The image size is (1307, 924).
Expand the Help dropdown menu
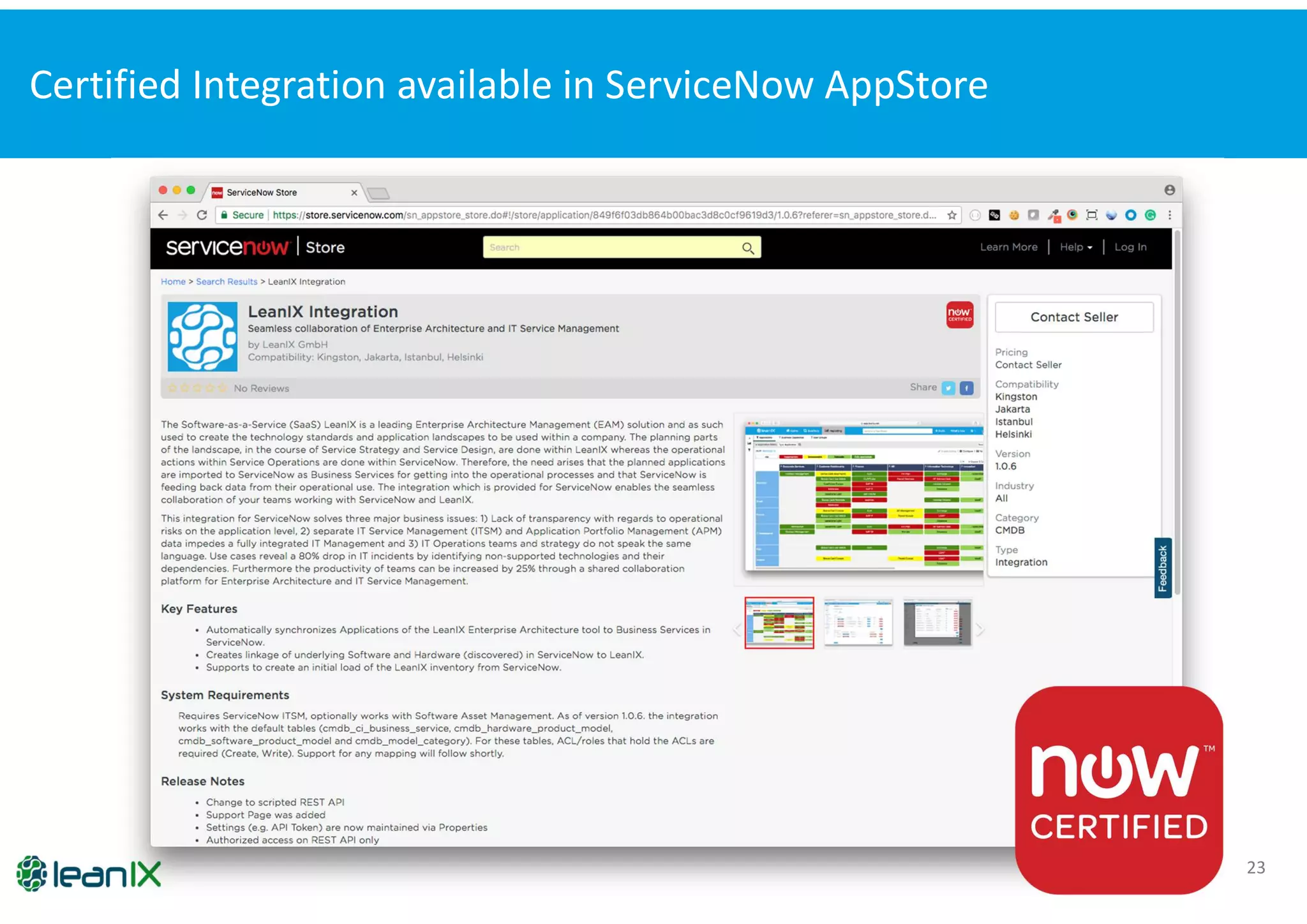point(1076,247)
